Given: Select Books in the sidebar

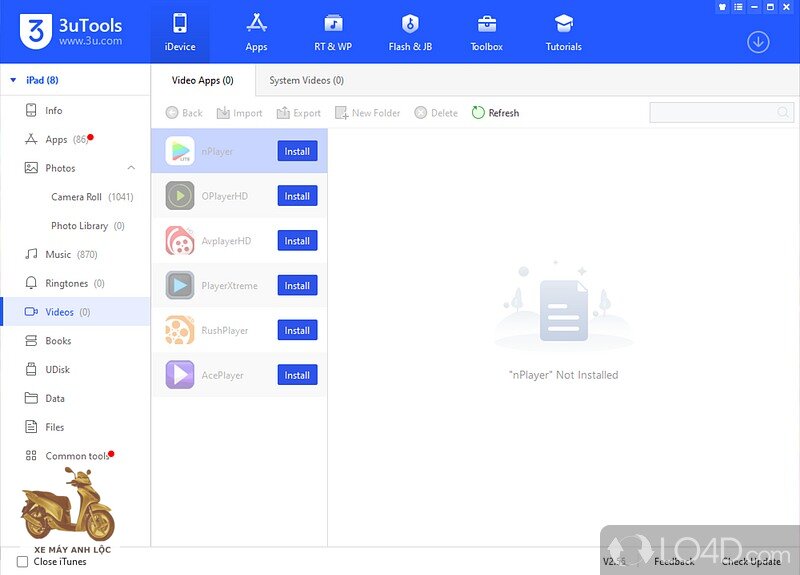Looking at the screenshot, I should [76, 340].
